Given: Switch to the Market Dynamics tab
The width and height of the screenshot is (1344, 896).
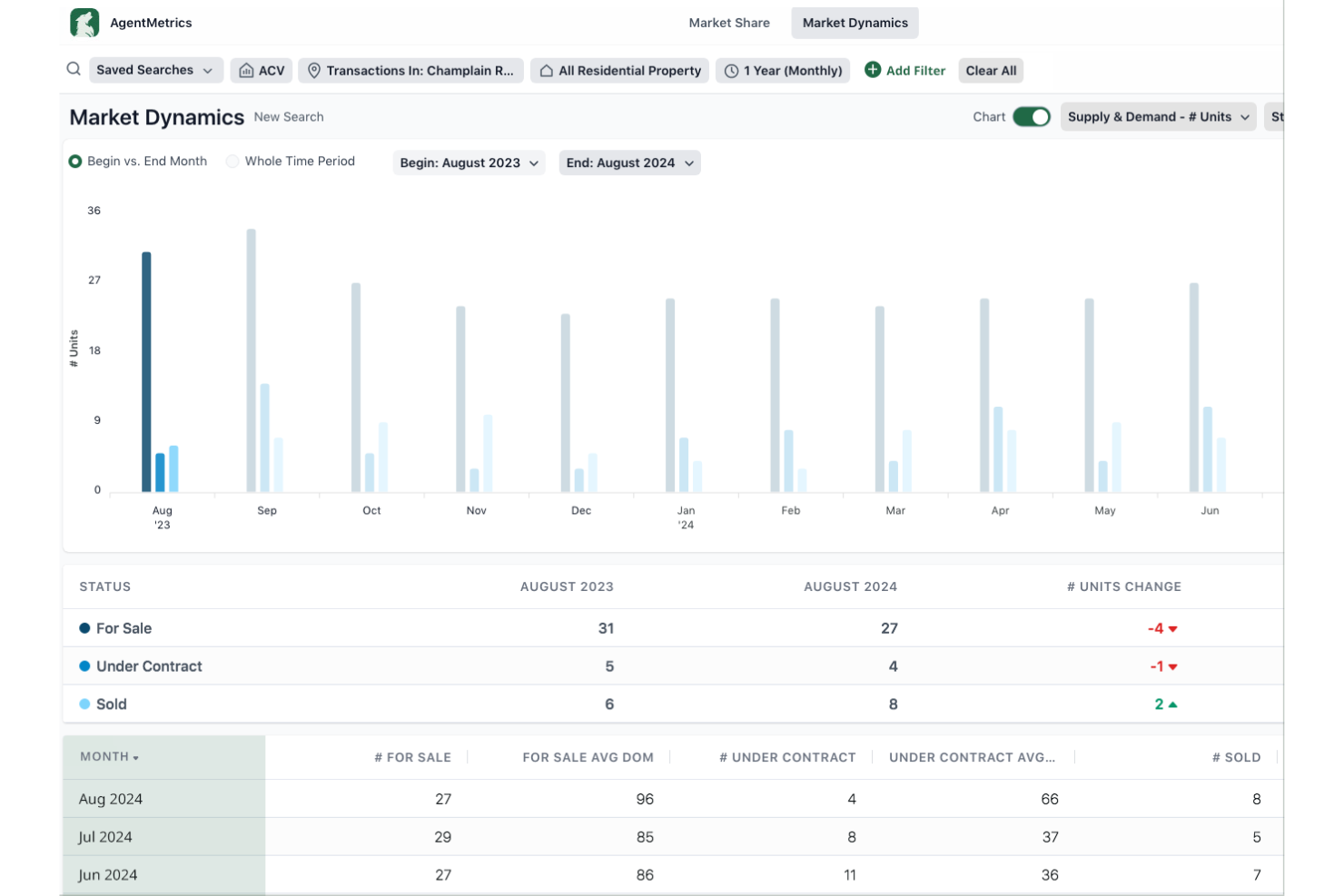Looking at the screenshot, I should point(855,23).
